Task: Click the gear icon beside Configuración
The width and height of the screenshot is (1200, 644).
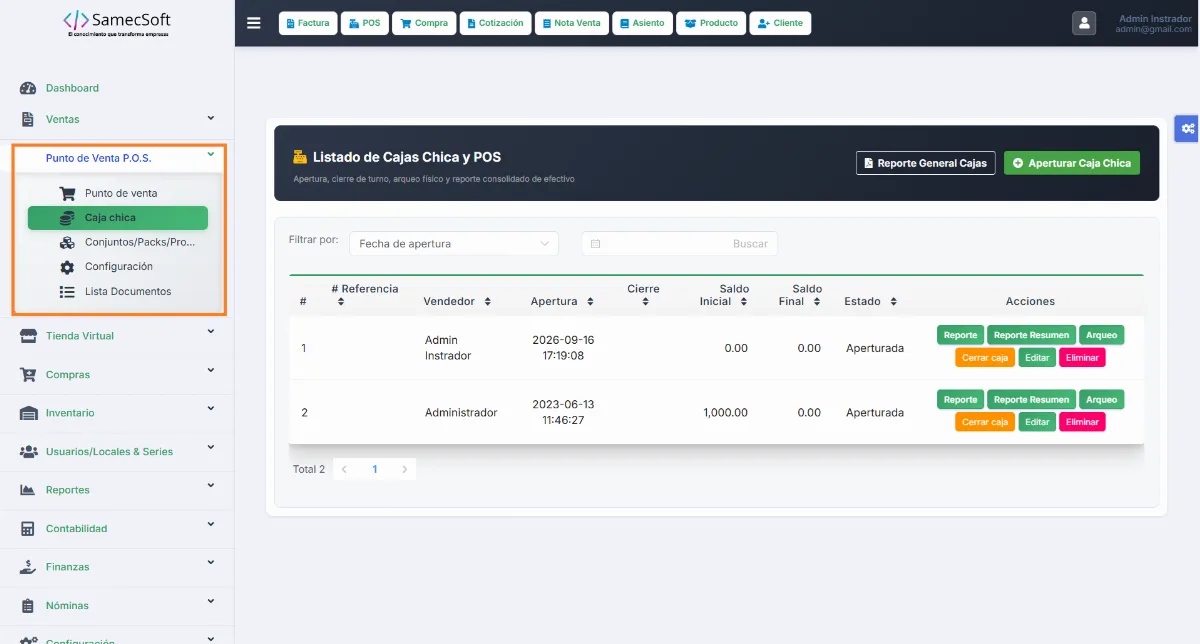Action: pyautogui.click(x=67, y=267)
